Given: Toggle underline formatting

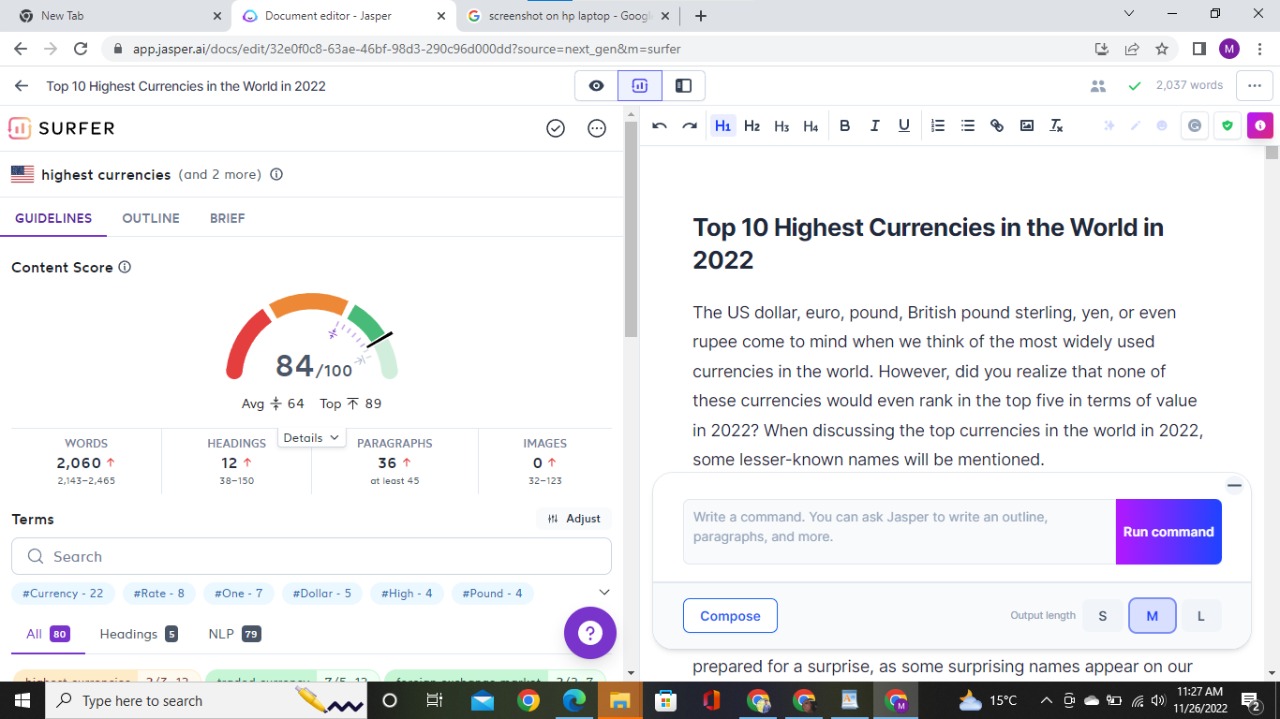Looking at the screenshot, I should coord(904,126).
